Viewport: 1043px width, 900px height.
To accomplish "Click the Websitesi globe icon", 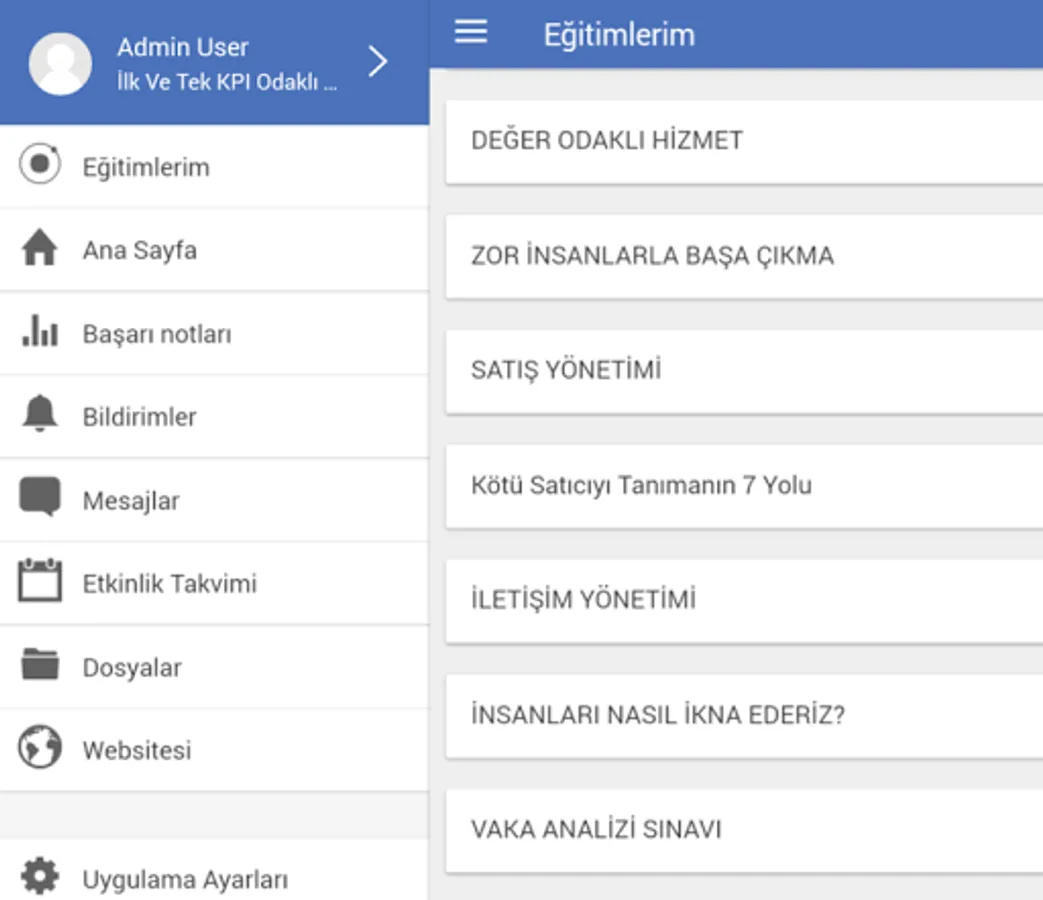I will 40,748.
